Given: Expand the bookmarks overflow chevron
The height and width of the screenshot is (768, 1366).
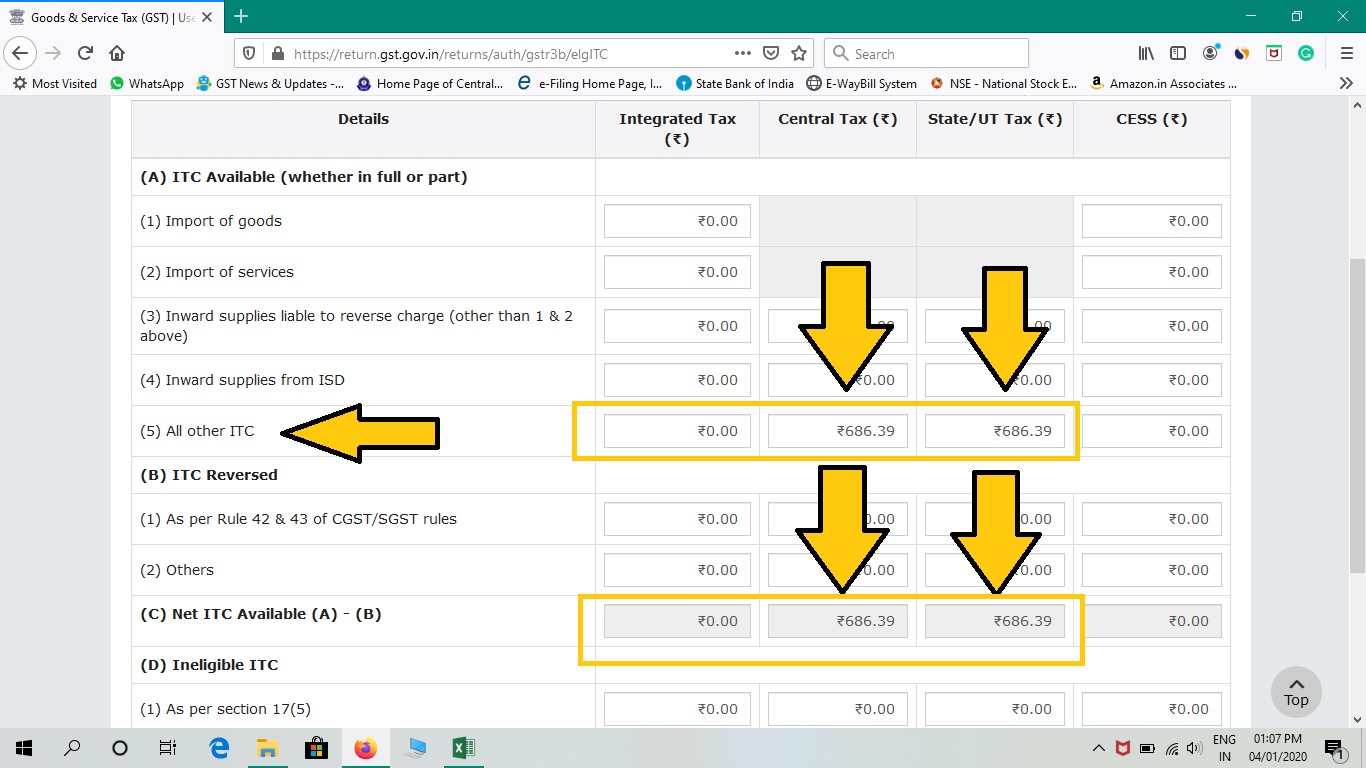Looking at the screenshot, I should pyautogui.click(x=1347, y=84).
